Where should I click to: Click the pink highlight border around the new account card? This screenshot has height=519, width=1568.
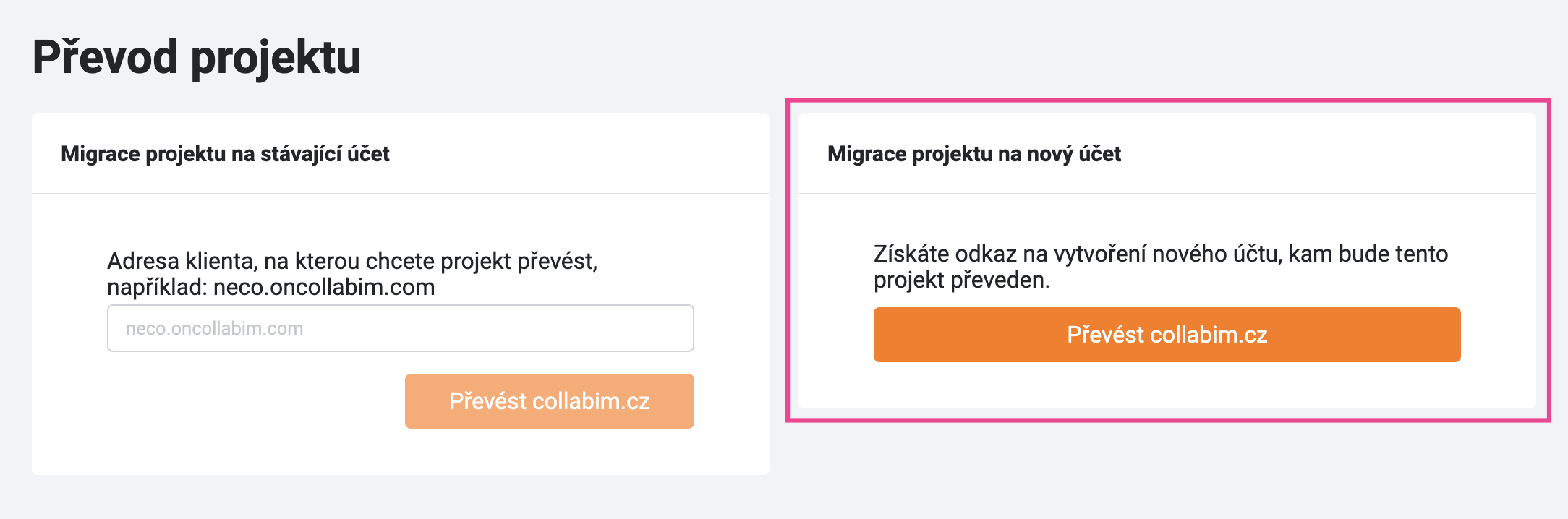(x=1168, y=100)
